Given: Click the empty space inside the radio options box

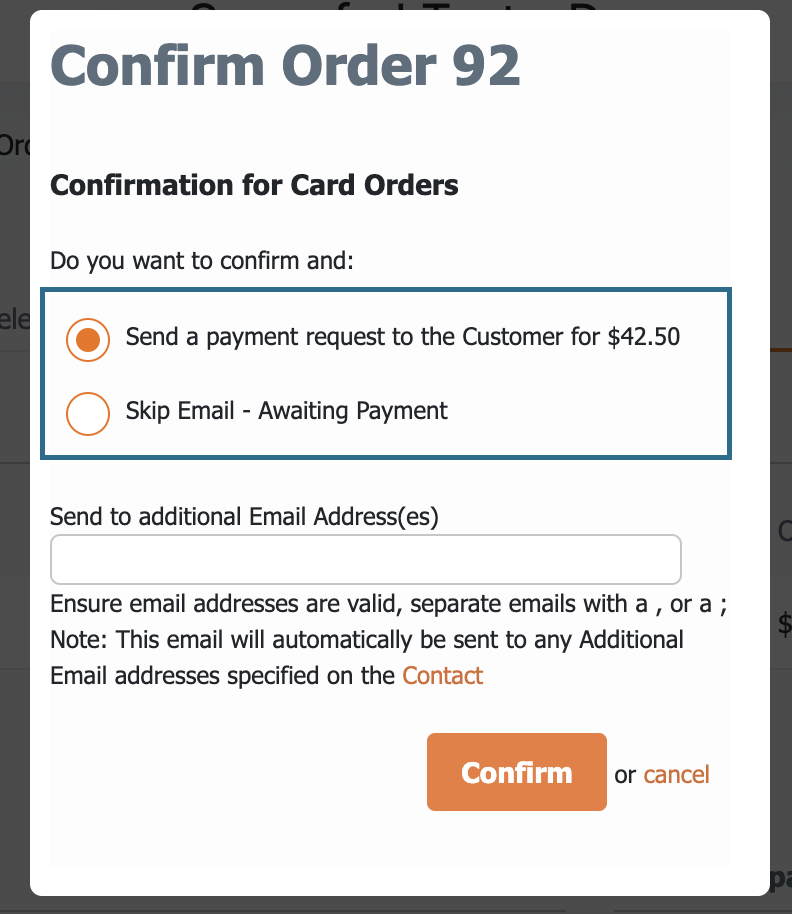Looking at the screenshot, I should click(x=583, y=411).
